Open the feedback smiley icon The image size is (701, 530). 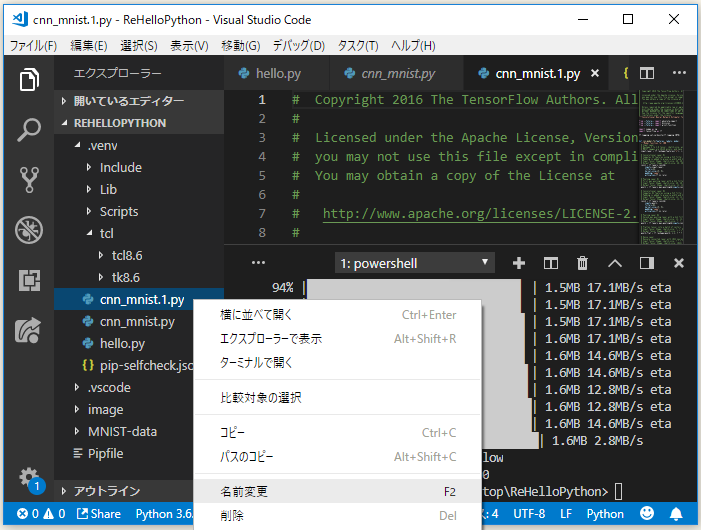[x=646, y=514]
